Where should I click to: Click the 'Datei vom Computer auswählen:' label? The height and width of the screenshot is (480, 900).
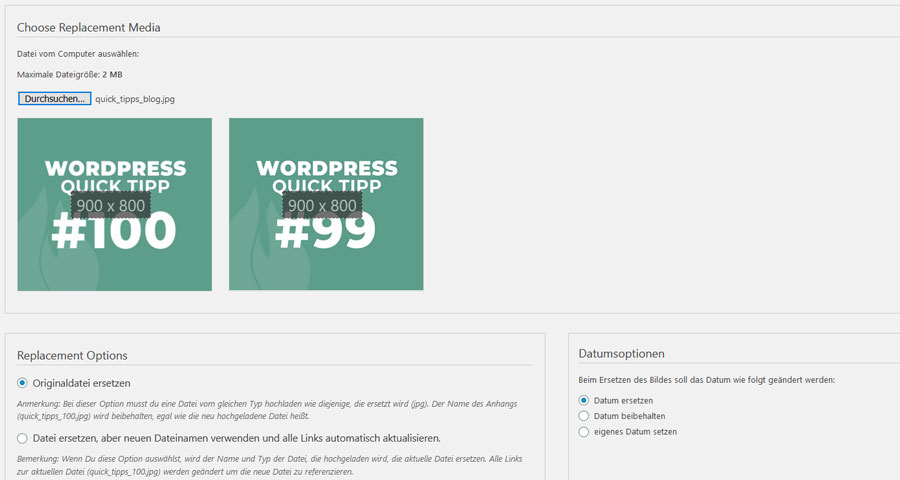tap(78, 54)
